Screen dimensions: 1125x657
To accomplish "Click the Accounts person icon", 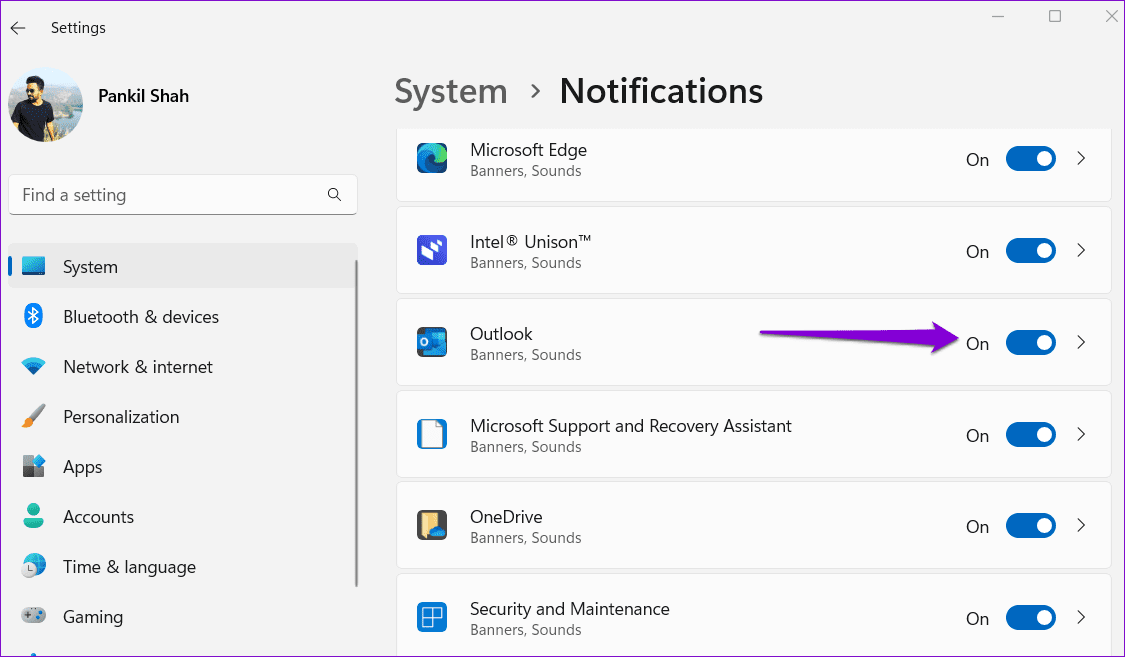I will click(x=33, y=516).
